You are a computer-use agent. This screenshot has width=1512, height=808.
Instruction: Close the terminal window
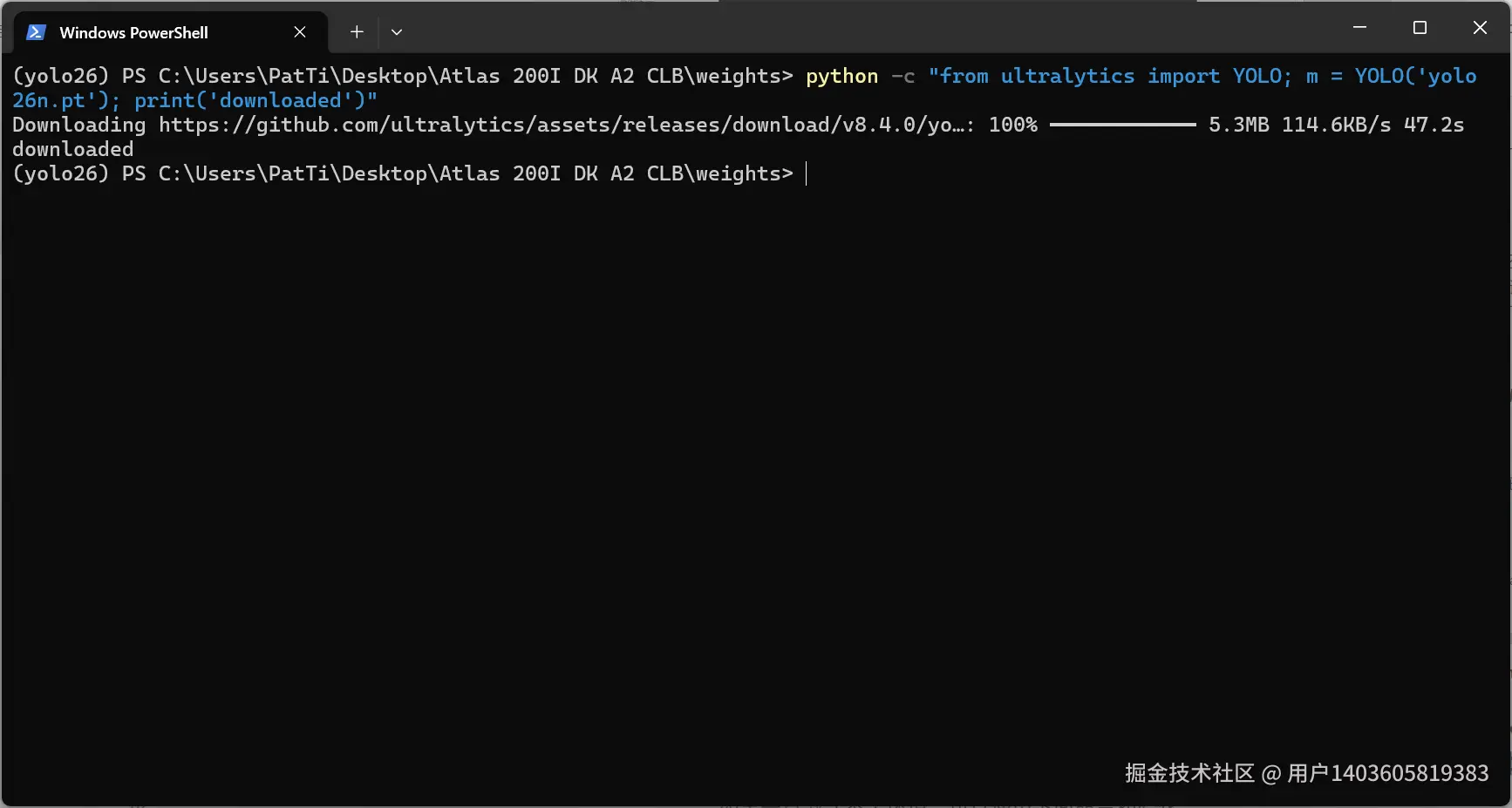pyautogui.click(x=1480, y=28)
